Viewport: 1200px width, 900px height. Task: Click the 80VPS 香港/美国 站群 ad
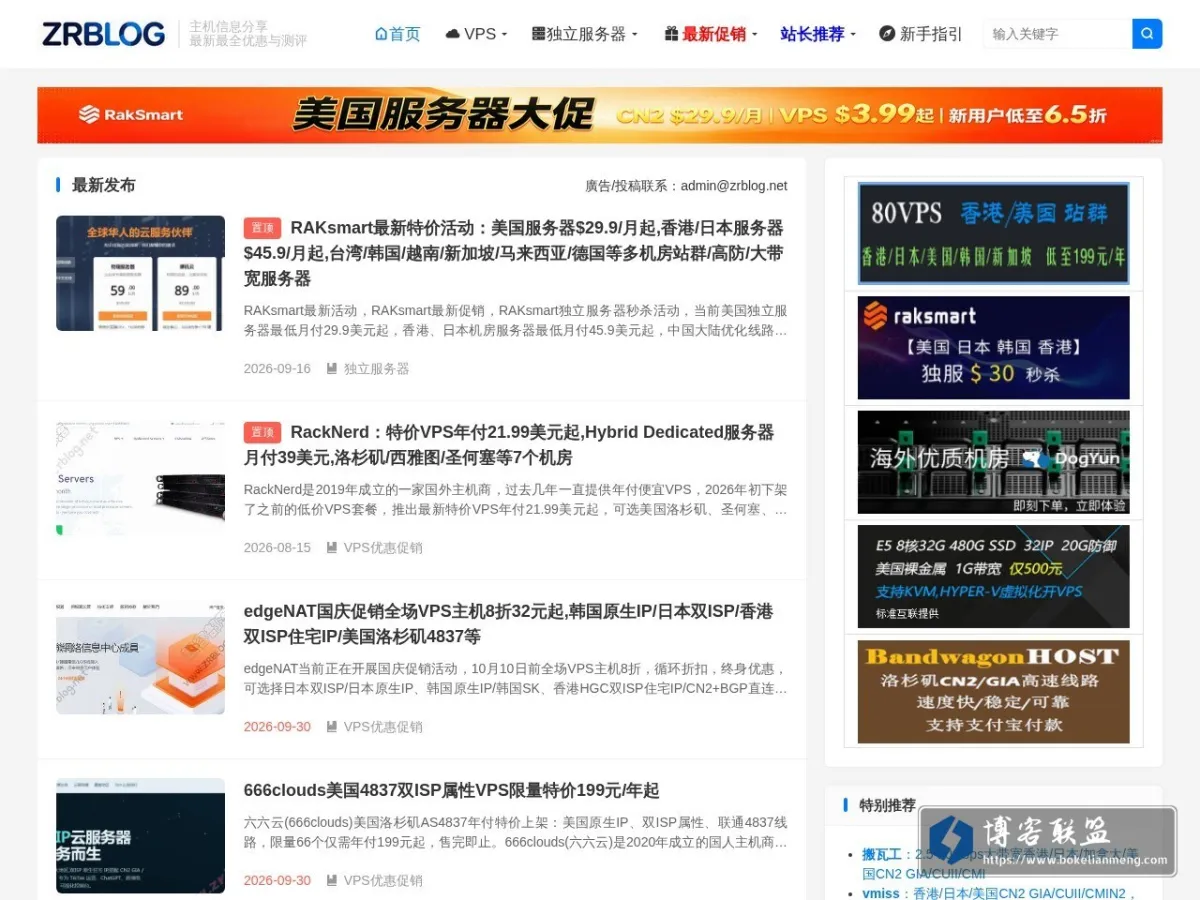993,233
